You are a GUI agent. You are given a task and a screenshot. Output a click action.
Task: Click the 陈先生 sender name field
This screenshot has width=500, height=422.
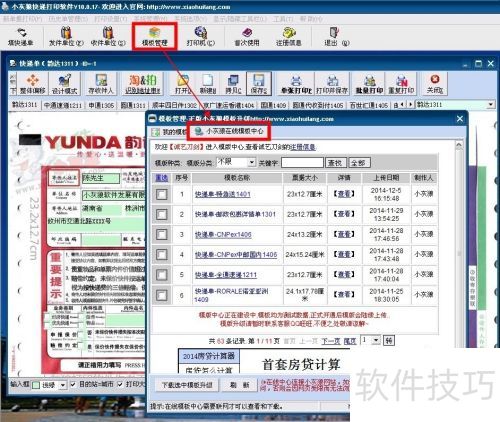click(101, 178)
